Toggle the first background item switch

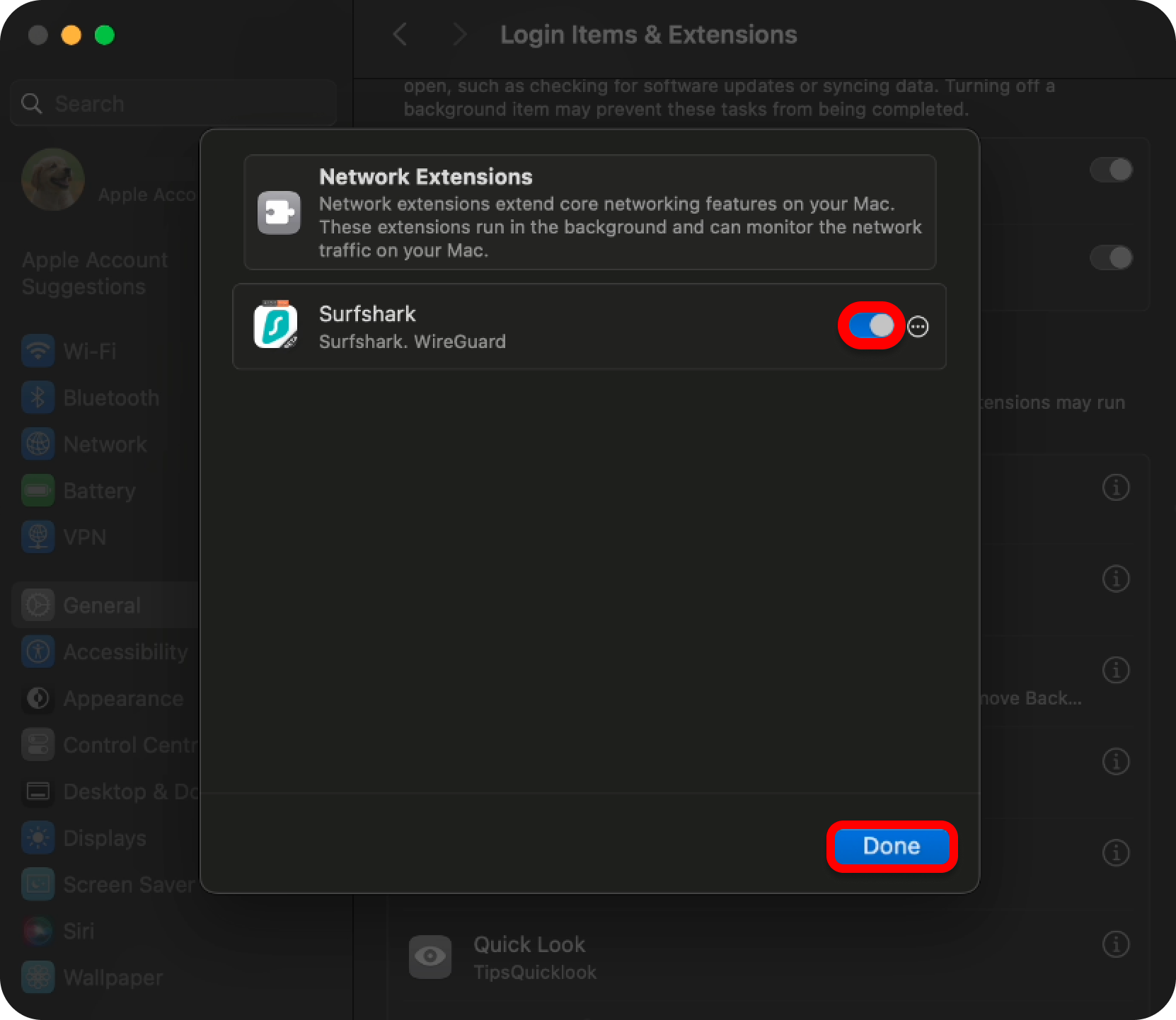coord(1111,170)
